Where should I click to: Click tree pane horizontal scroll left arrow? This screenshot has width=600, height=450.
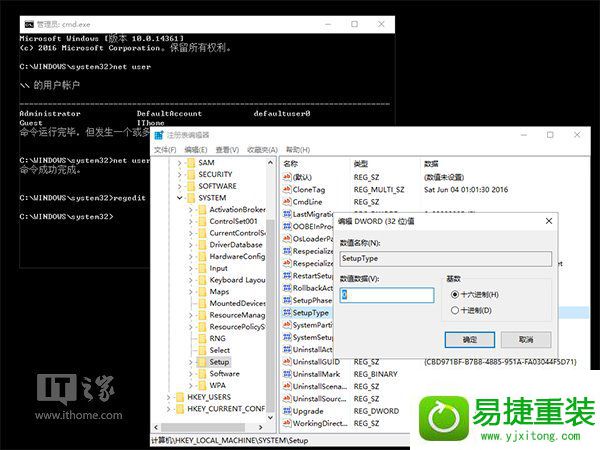(156, 427)
